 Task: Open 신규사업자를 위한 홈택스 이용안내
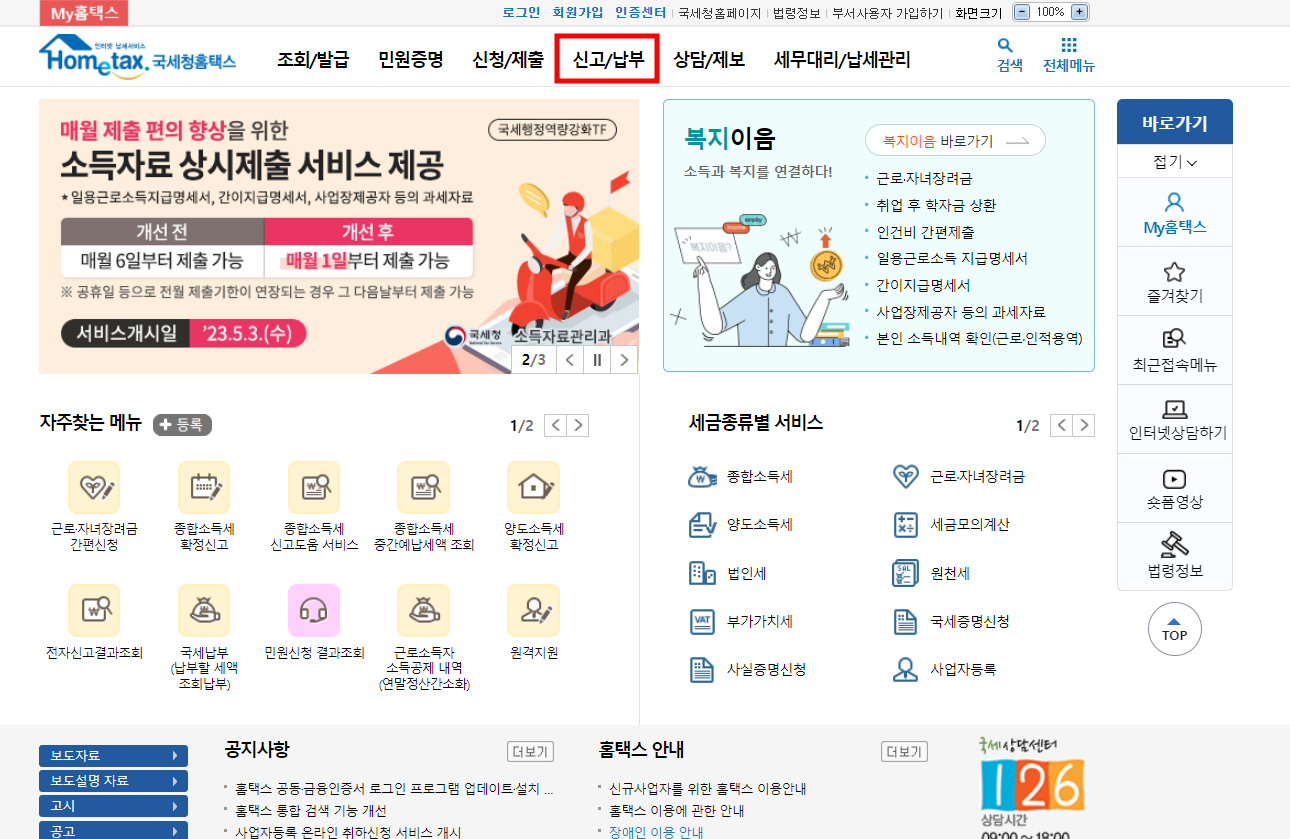point(708,789)
